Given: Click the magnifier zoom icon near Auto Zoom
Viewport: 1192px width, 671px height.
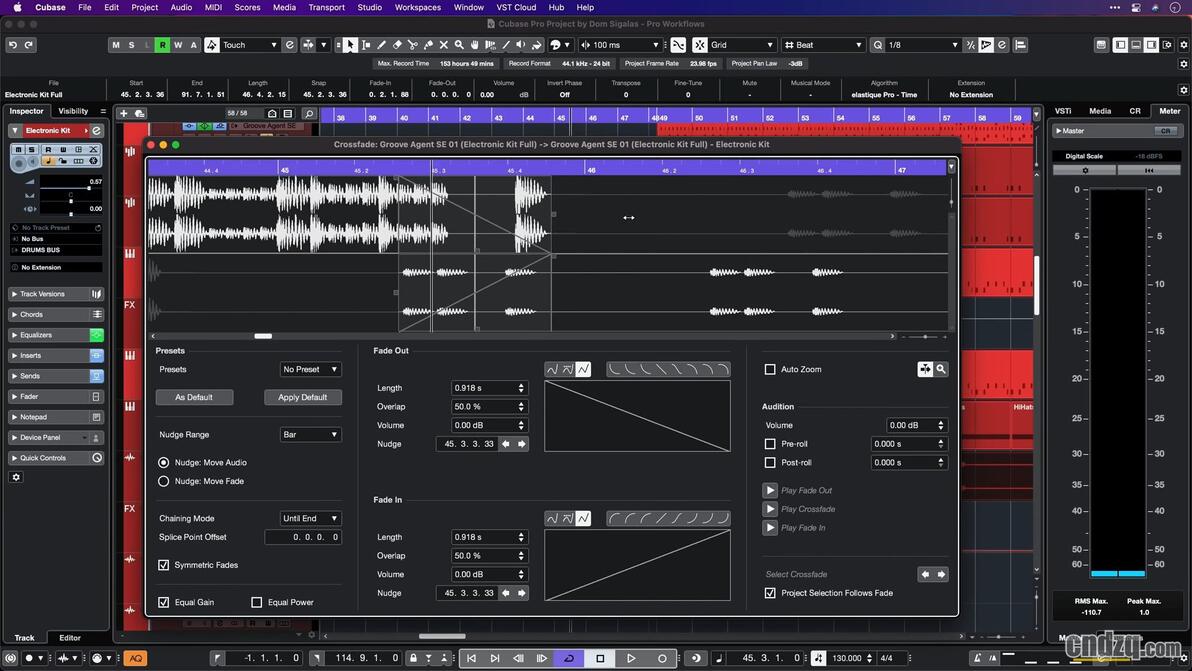Looking at the screenshot, I should 941,369.
